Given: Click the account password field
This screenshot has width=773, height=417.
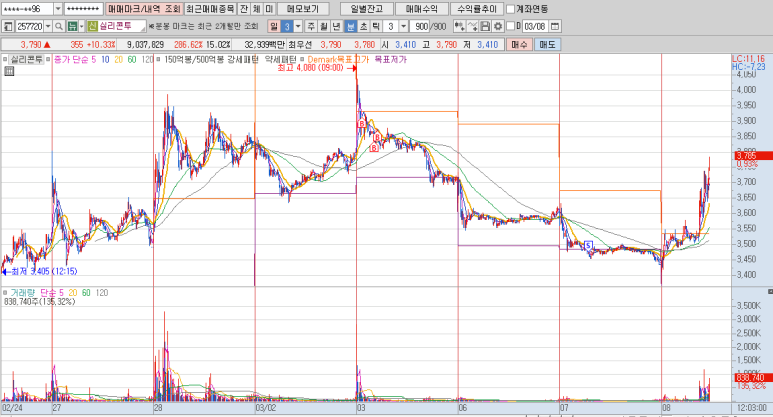Looking at the screenshot, I should pos(83,9).
